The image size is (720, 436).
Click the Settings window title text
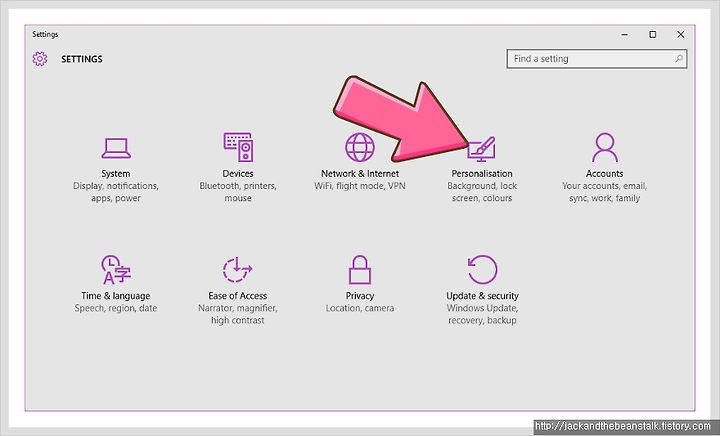(x=45, y=34)
